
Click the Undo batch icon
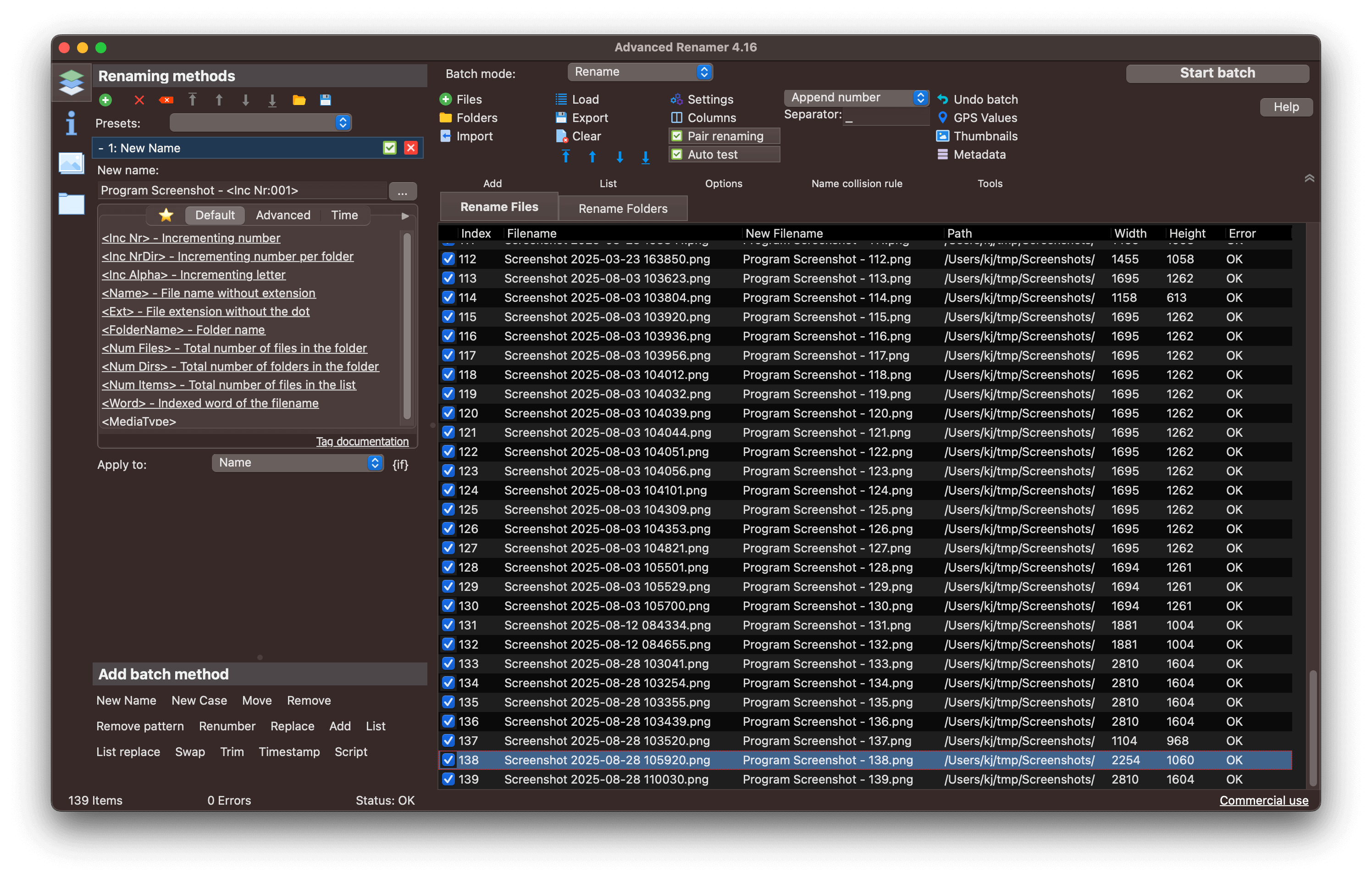click(943, 99)
